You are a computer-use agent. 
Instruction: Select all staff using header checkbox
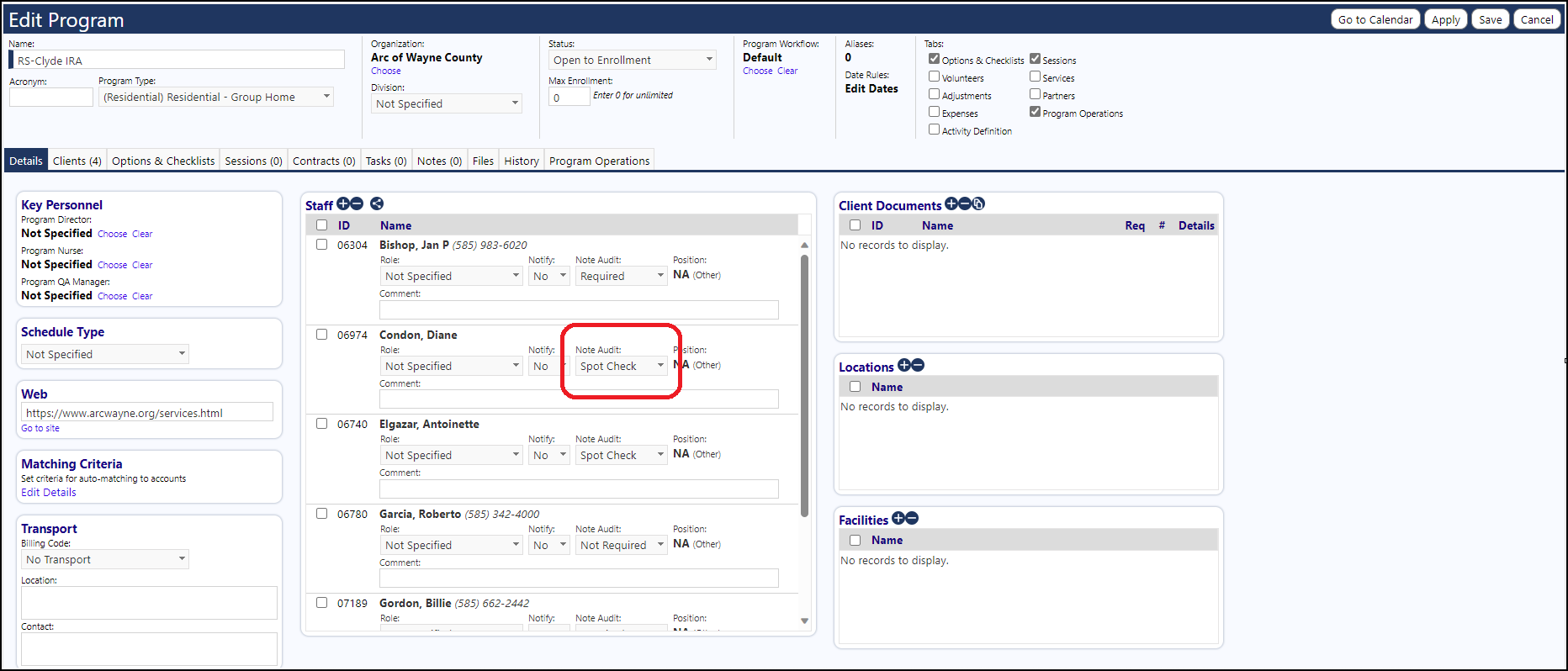tap(321, 225)
